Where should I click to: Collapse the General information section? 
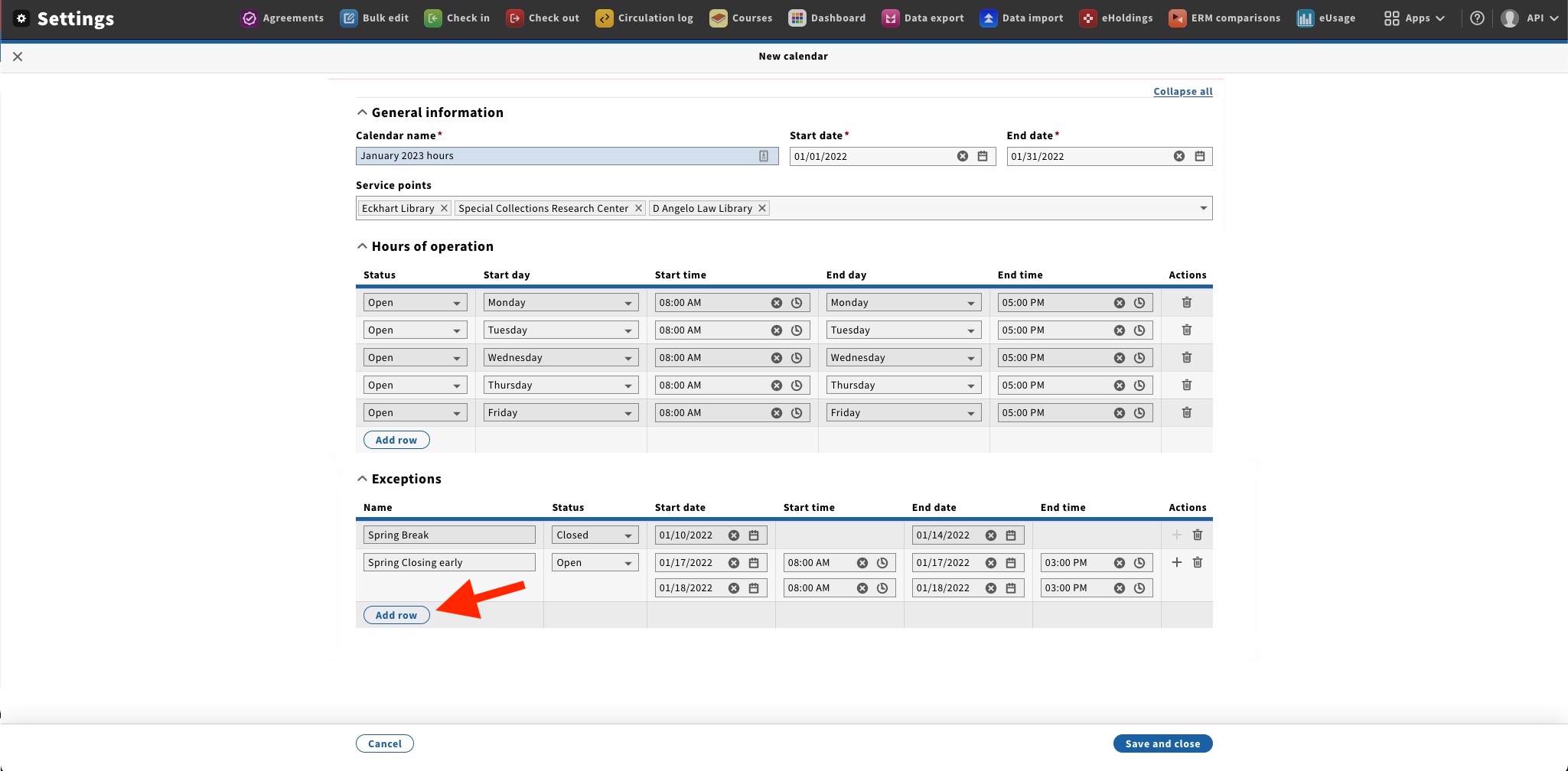(x=429, y=112)
